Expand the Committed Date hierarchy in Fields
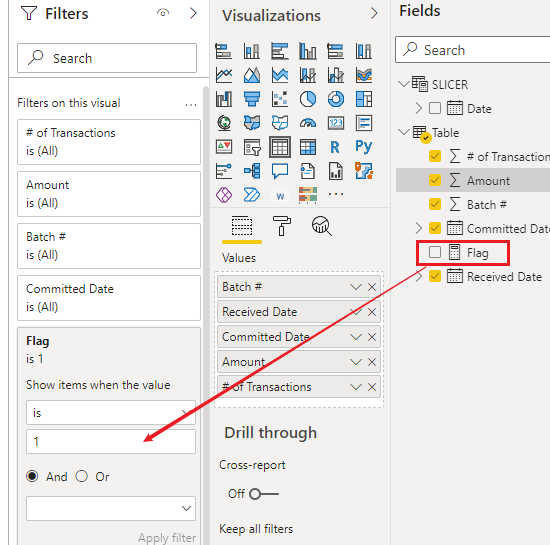The image size is (550, 545). (x=418, y=228)
